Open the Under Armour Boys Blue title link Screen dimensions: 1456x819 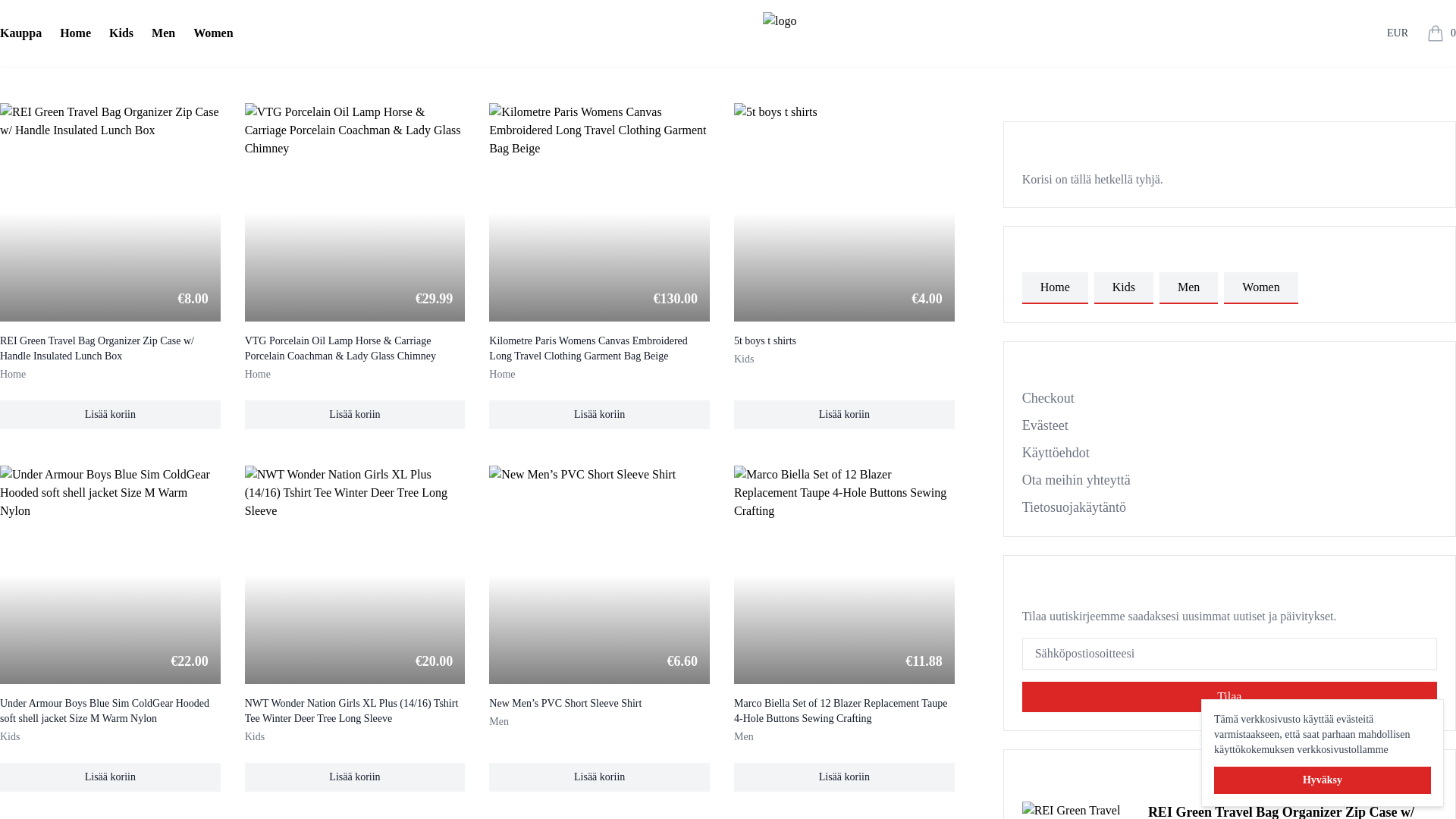105,711
